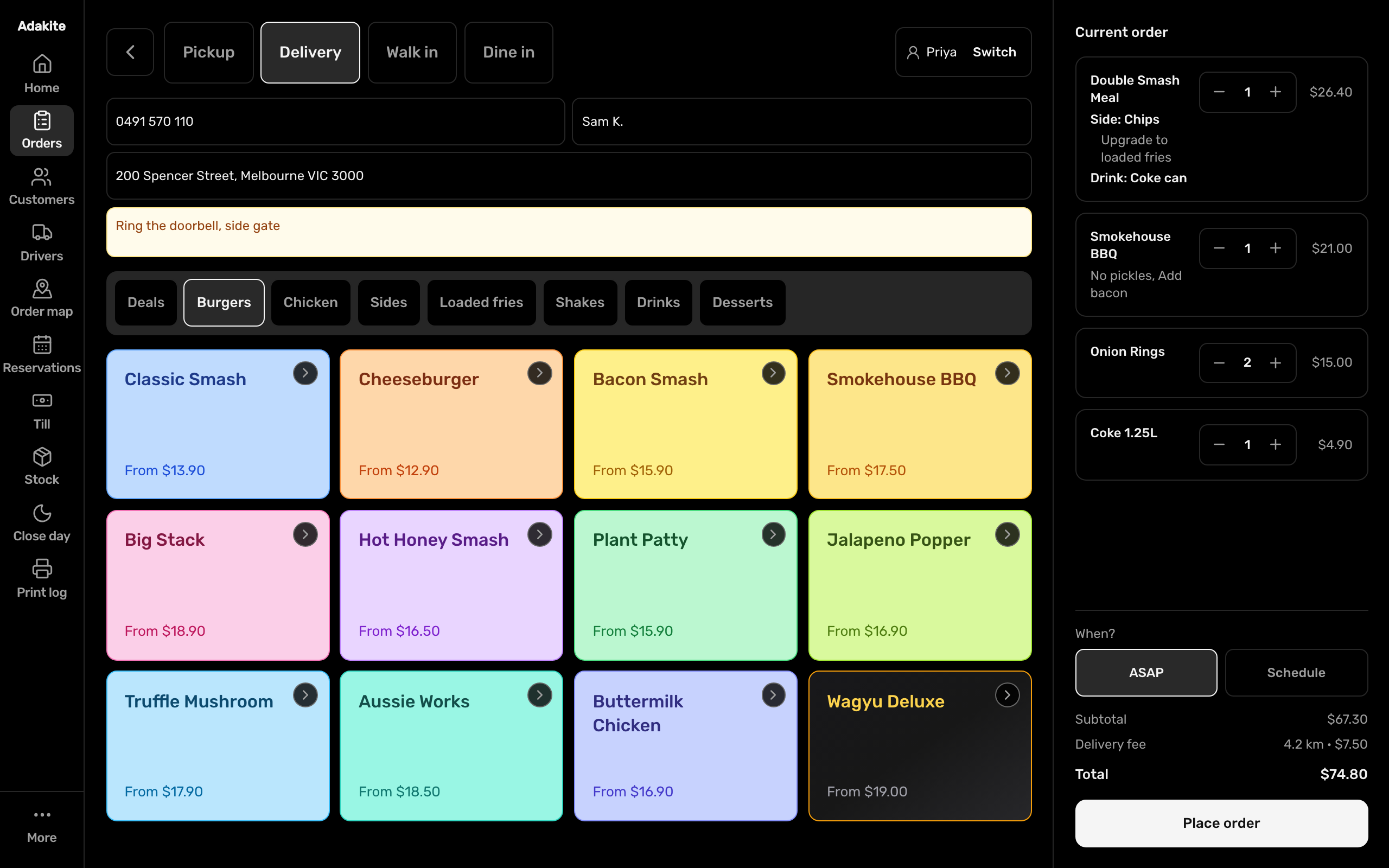
Task: Add the Truffle Mushroom burger card
Action: [218, 746]
